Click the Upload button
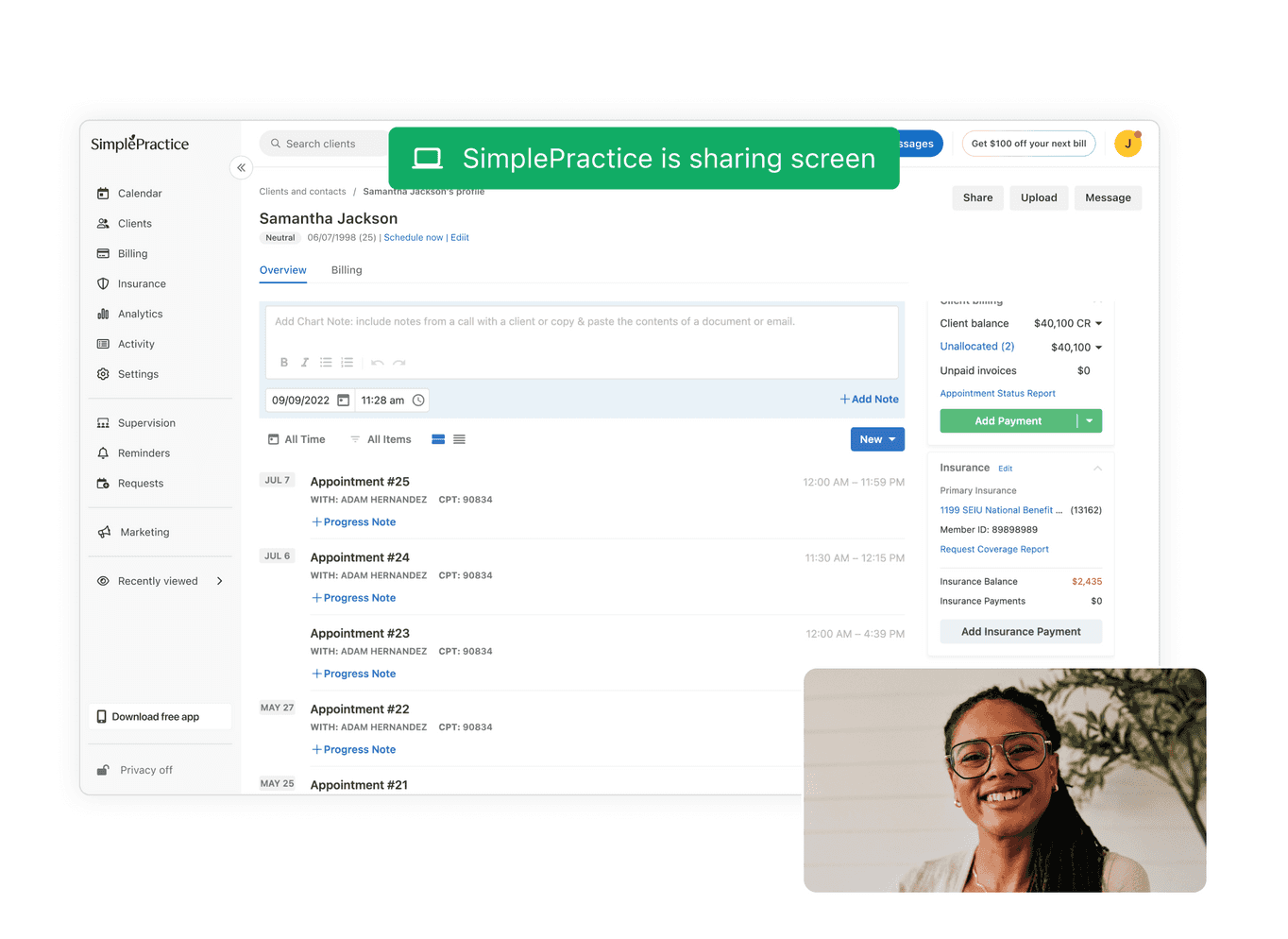 [1039, 198]
